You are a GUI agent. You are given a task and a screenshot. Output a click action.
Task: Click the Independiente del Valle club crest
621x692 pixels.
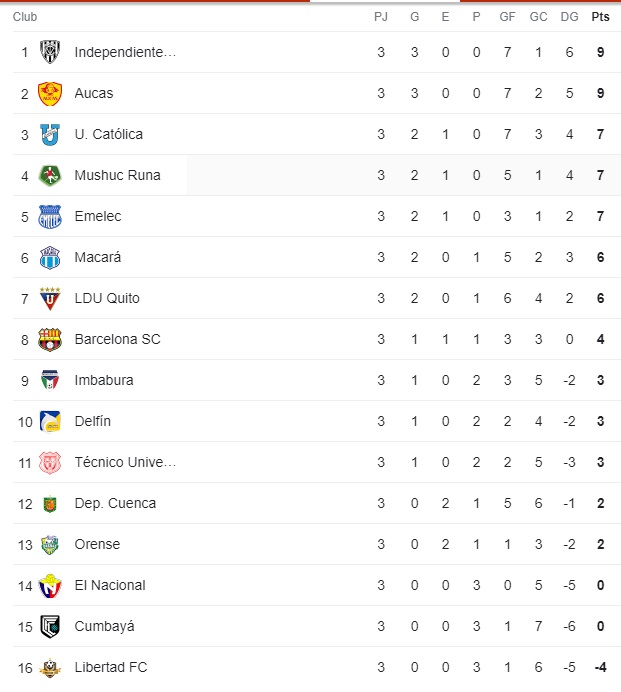[x=50, y=52]
